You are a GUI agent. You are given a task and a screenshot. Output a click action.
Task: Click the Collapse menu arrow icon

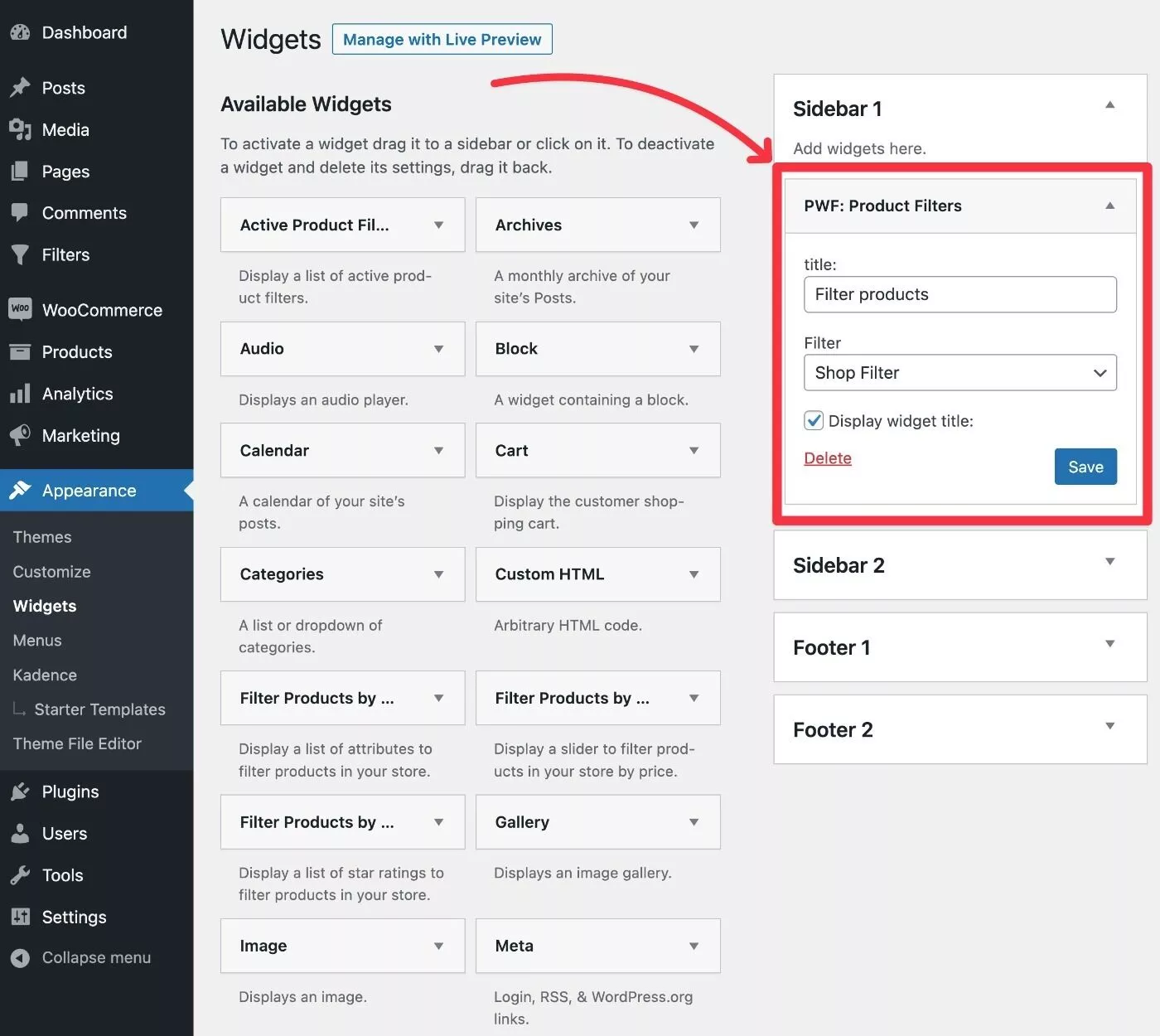pos(20,958)
